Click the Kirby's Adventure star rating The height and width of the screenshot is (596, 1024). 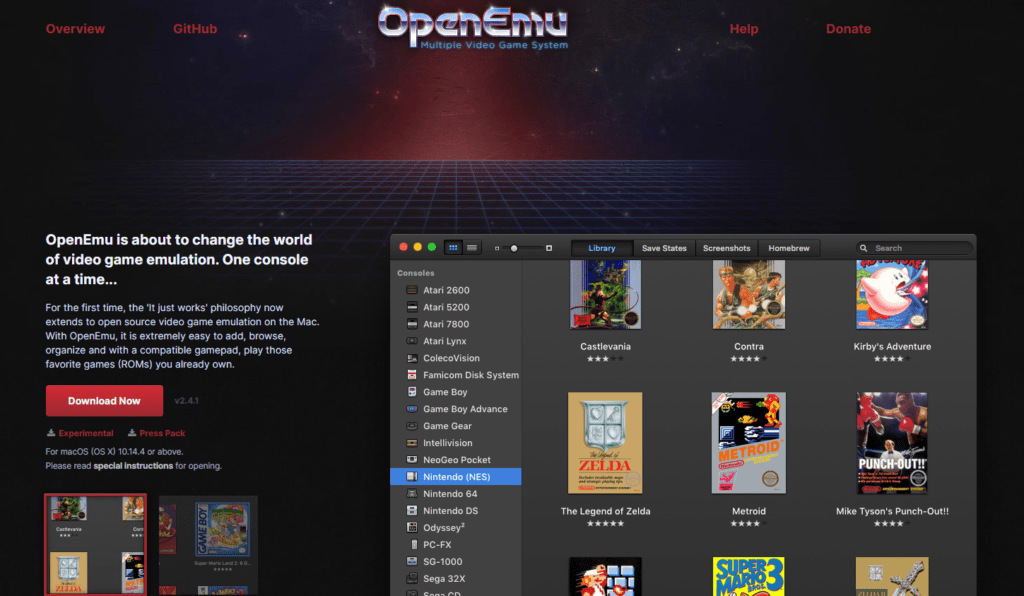click(892, 358)
